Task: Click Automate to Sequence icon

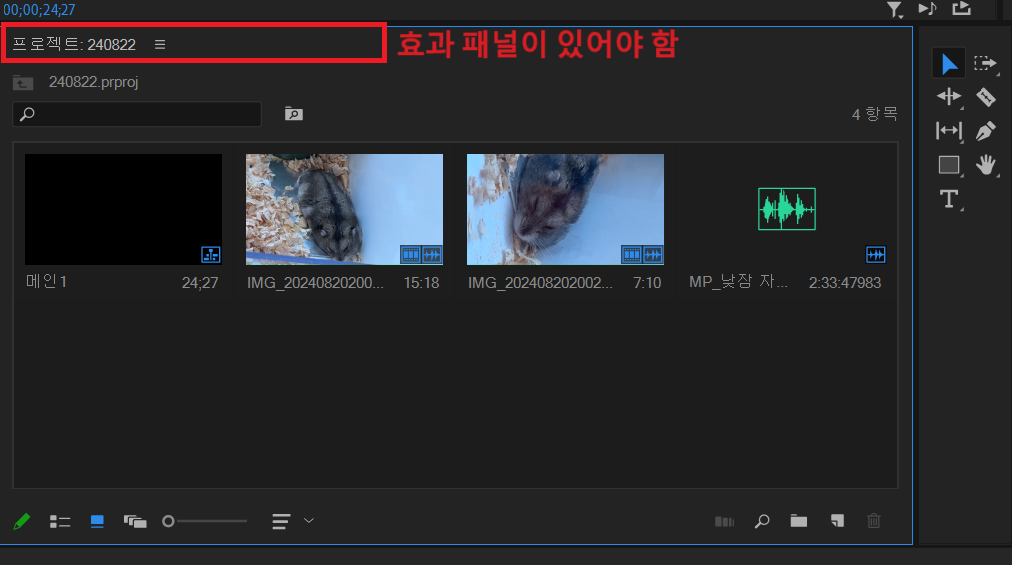Action: [x=724, y=522]
